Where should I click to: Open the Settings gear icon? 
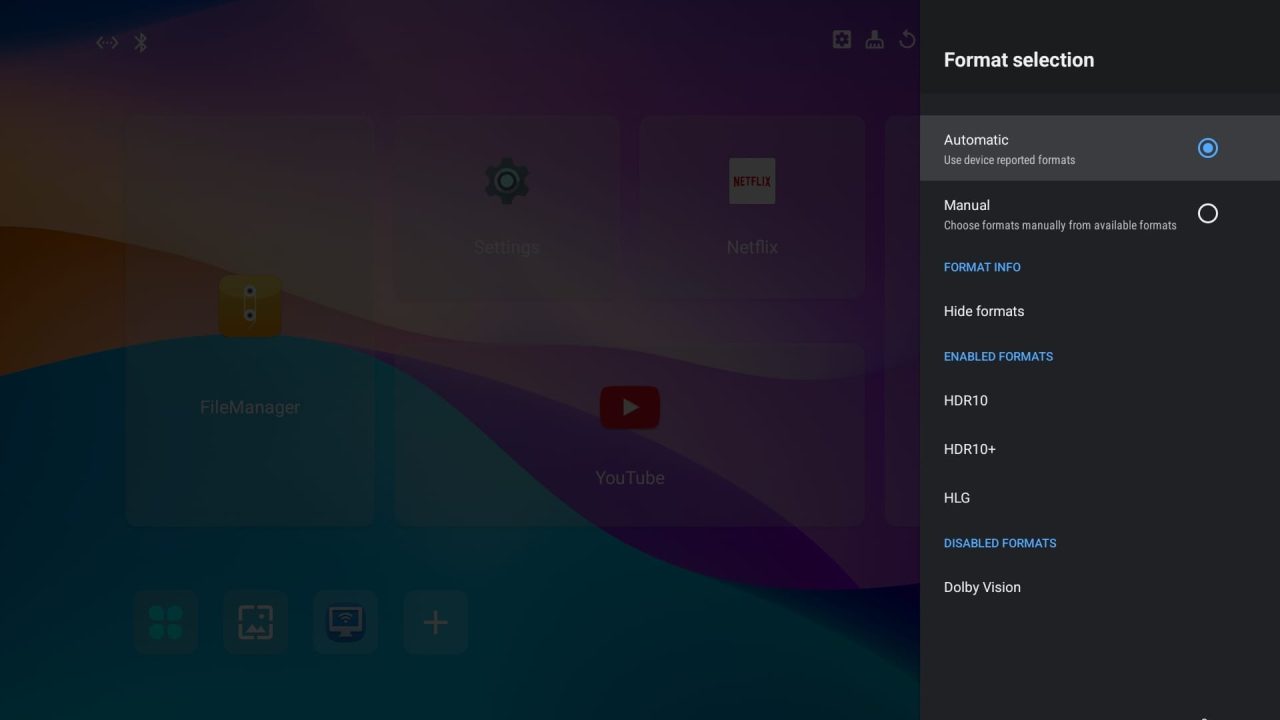click(506, 181)
